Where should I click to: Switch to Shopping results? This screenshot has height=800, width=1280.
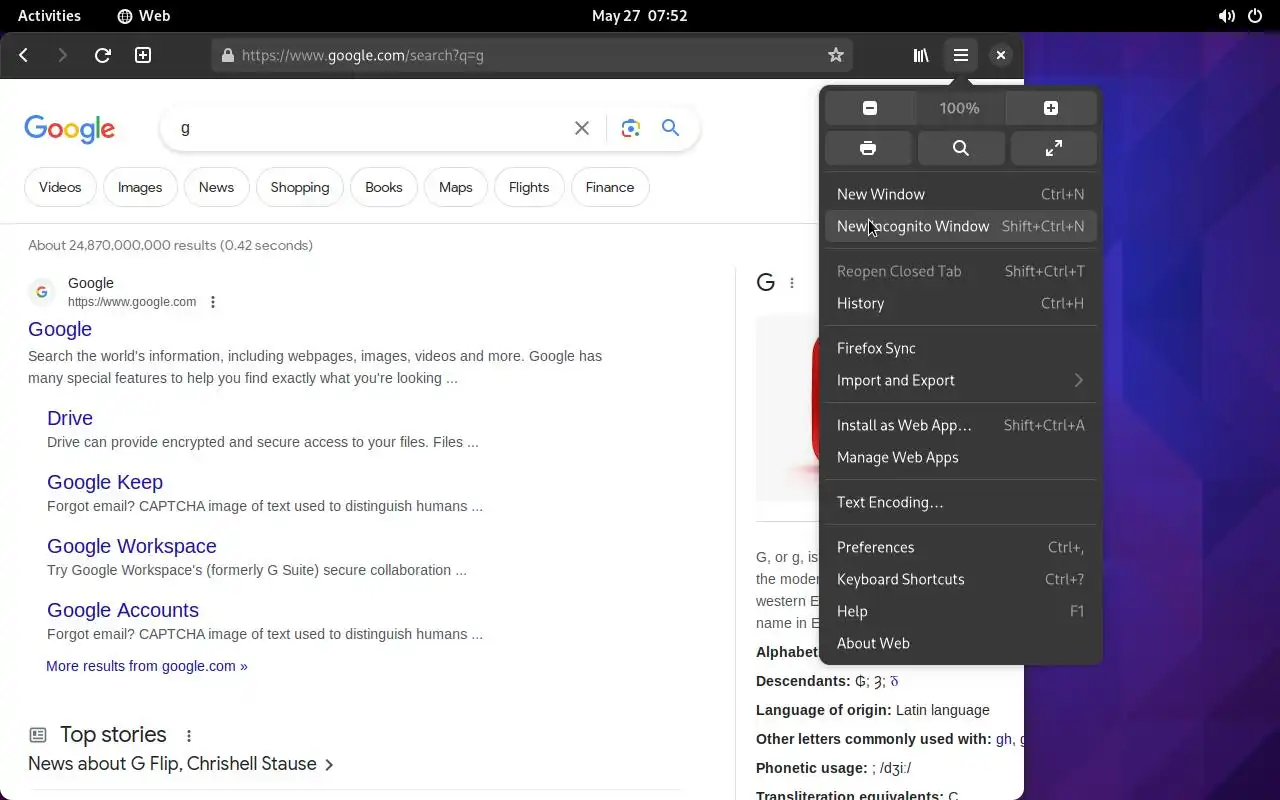[300, 187]
